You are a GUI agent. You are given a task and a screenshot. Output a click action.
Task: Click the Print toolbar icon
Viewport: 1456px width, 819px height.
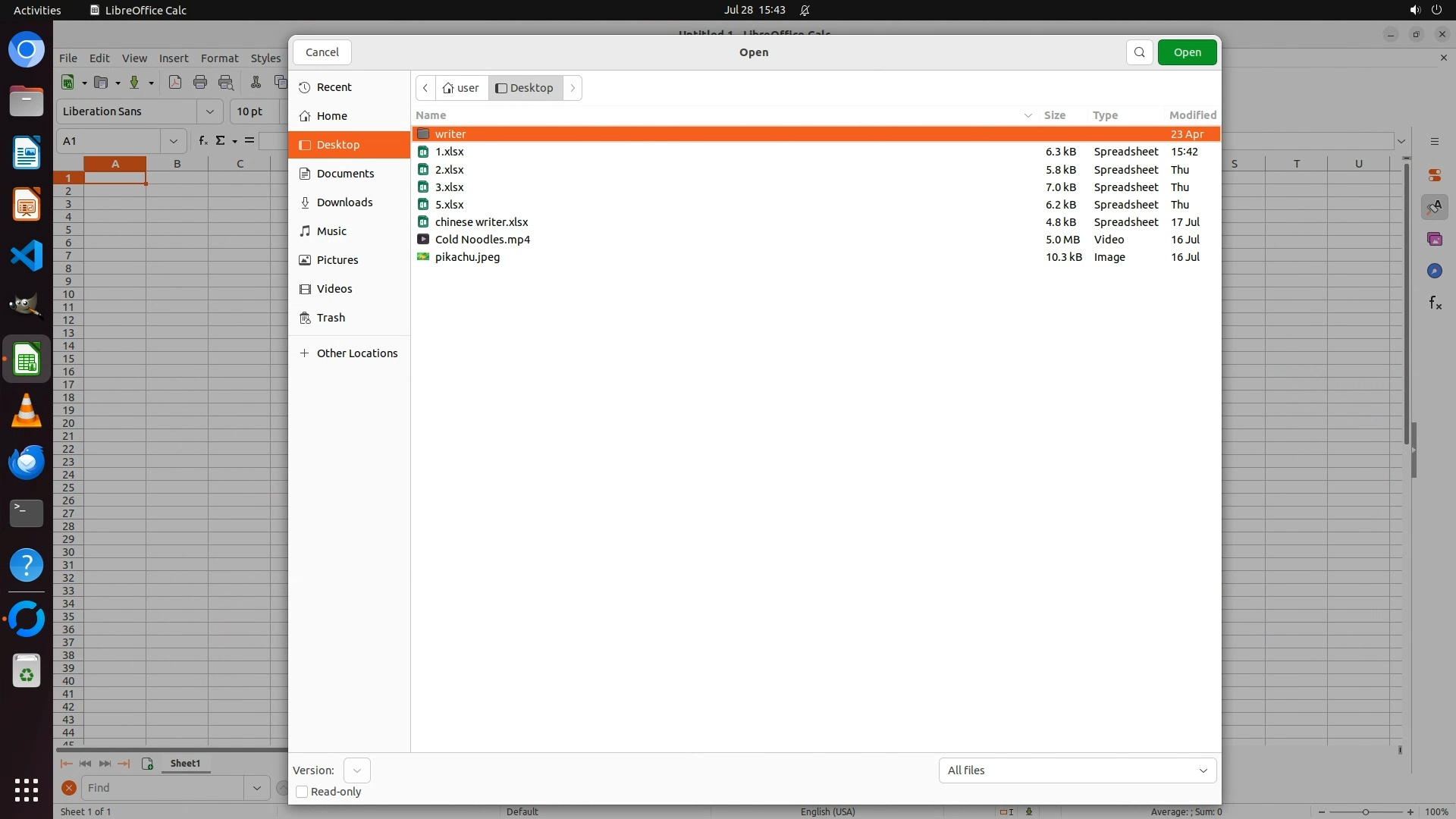coord(200,83)
